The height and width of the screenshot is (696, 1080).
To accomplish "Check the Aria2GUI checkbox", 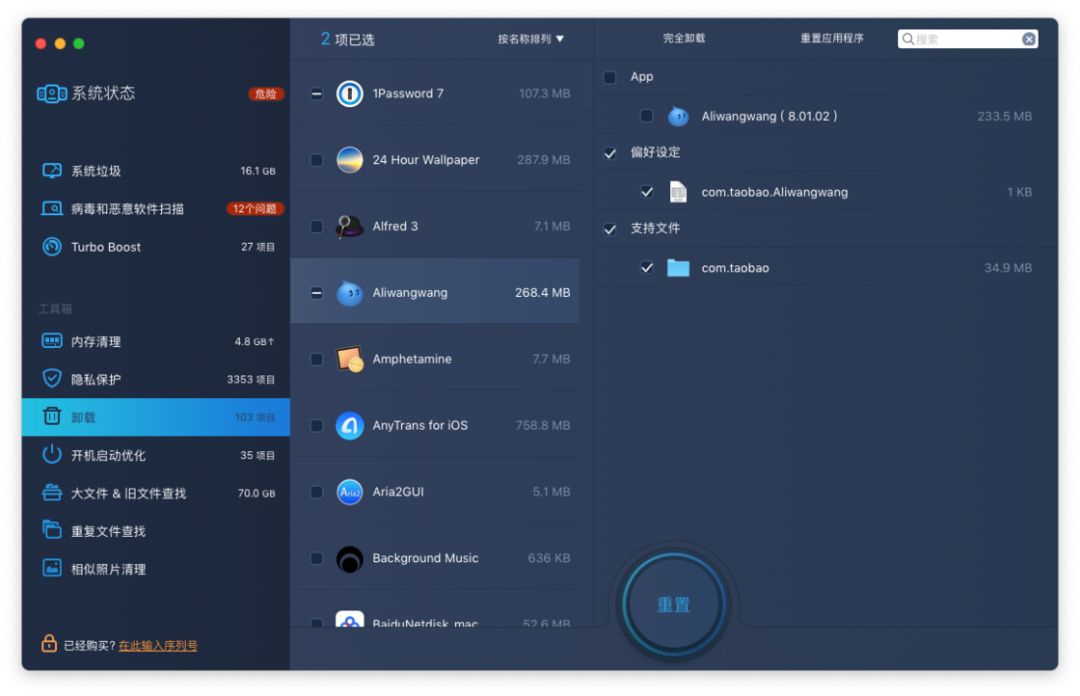I will pos(316,492).
